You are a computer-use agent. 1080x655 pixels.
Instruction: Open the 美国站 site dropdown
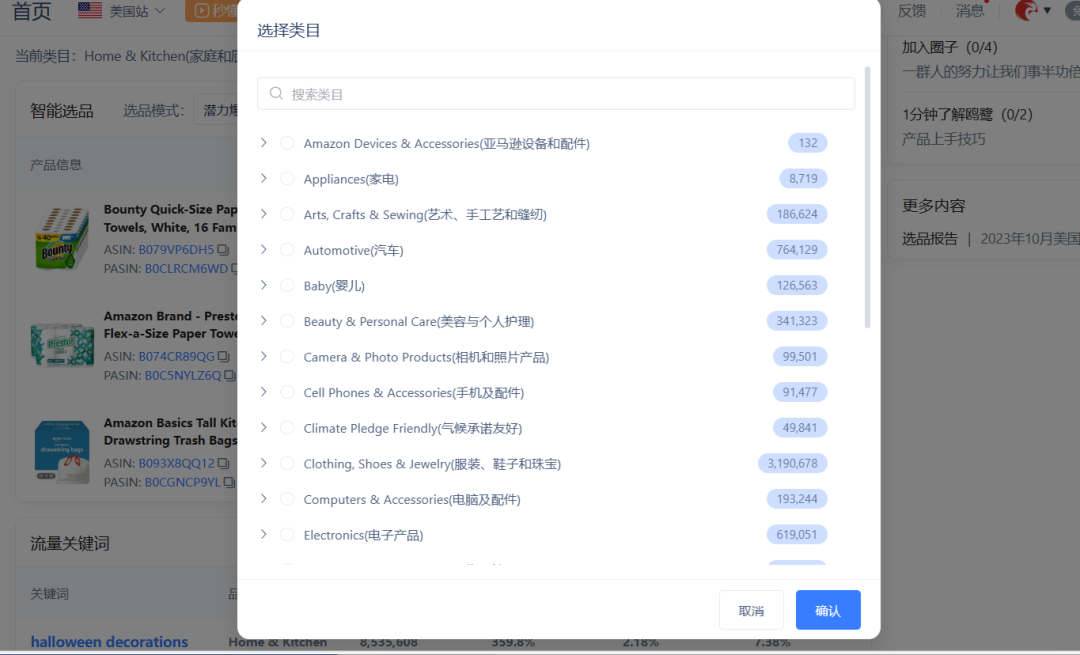pos(138,11)
